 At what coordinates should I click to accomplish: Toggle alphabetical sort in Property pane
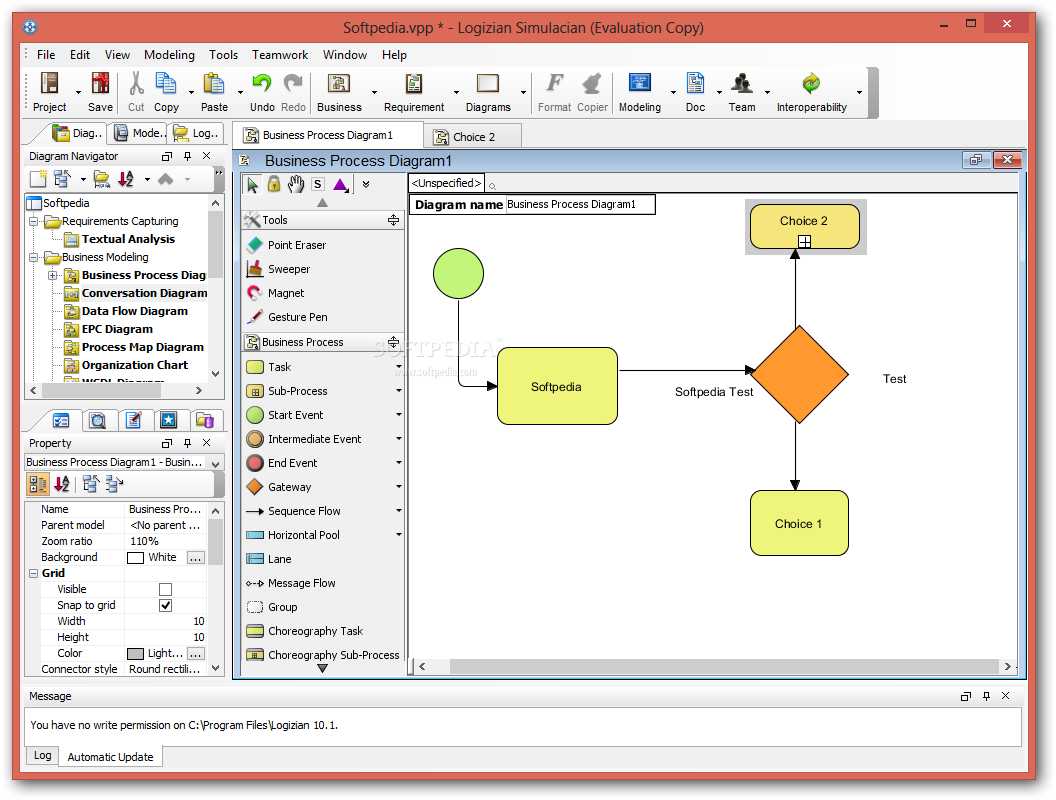[62, 484]
